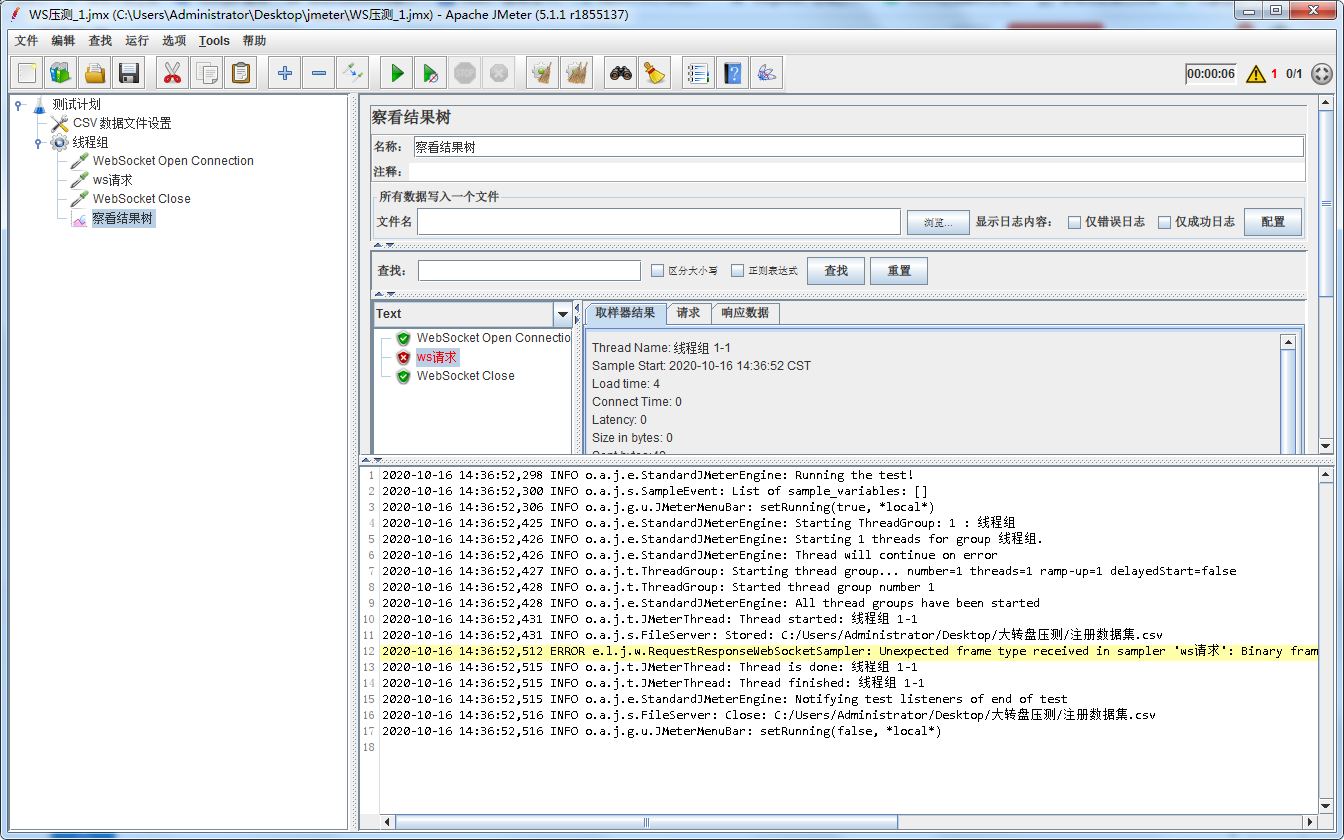Viewport: 1344px width, 840px height.
Task: Click the Clear results broom icon
Action: pyautogui.click(x=543, y=73)
